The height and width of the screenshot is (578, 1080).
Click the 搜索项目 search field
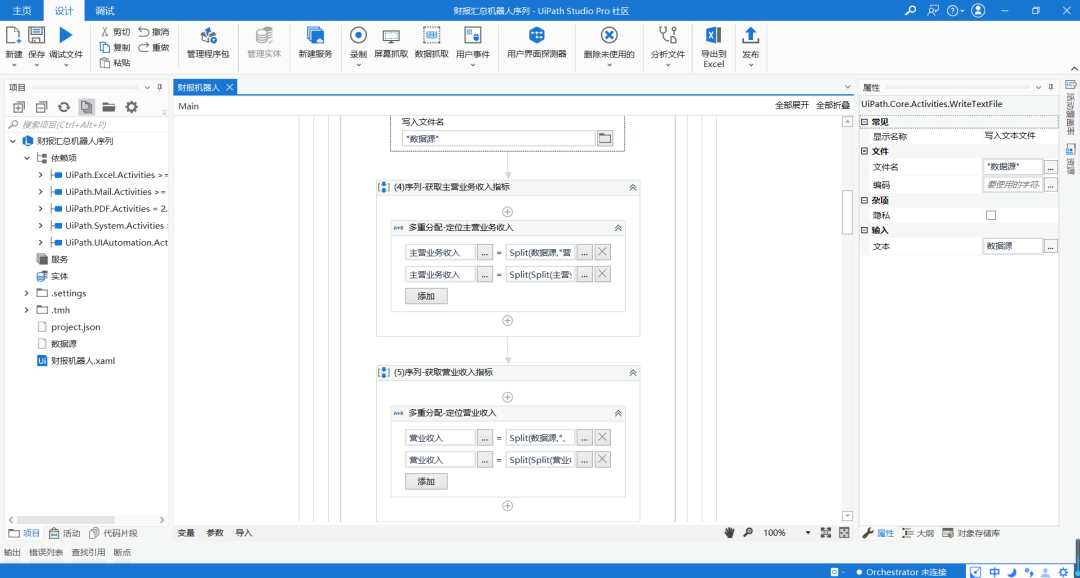pyautogui.click(x=86, y=125)
